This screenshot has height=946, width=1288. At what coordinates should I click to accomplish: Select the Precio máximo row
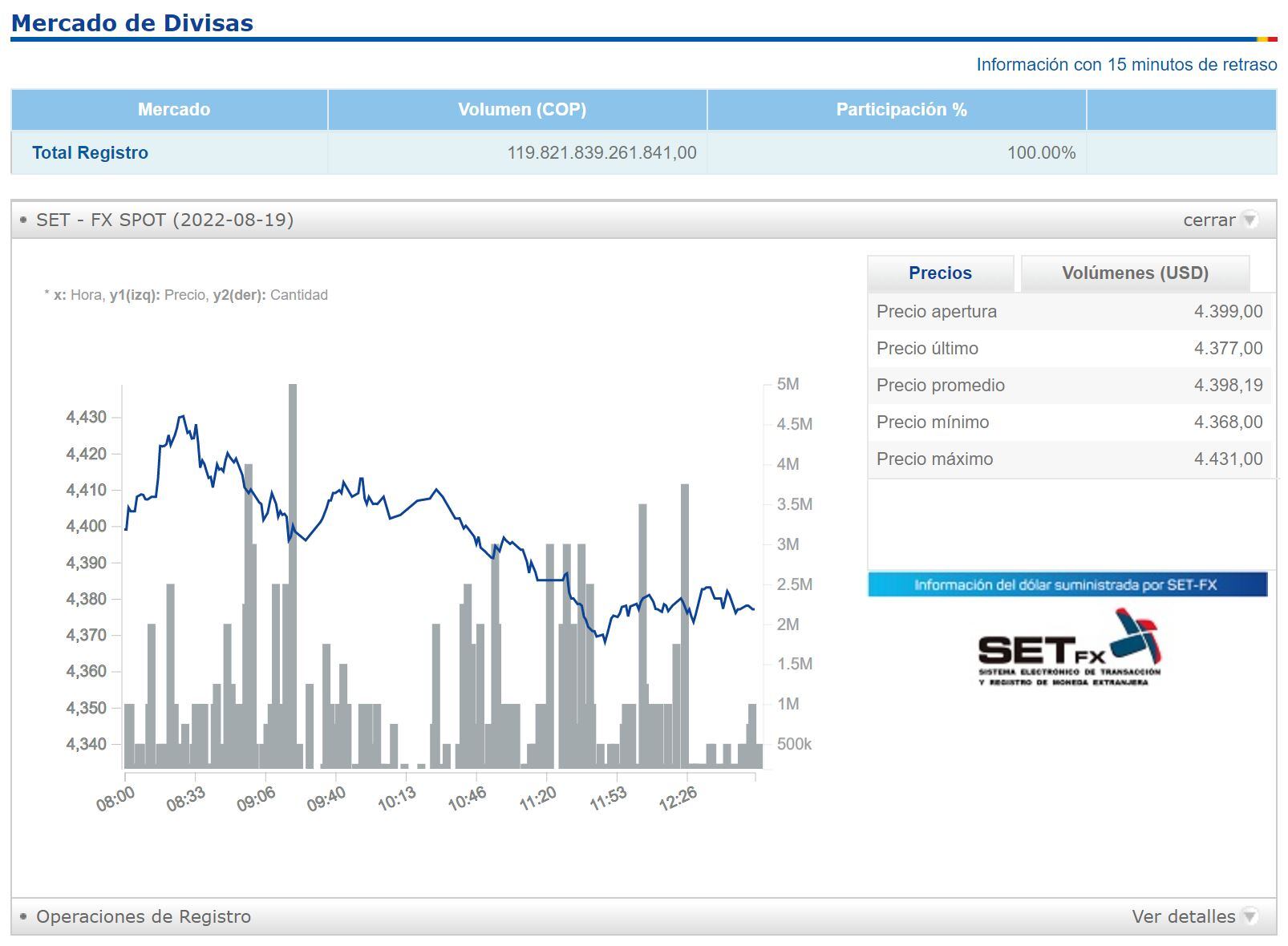click(x=1069, y=459)
